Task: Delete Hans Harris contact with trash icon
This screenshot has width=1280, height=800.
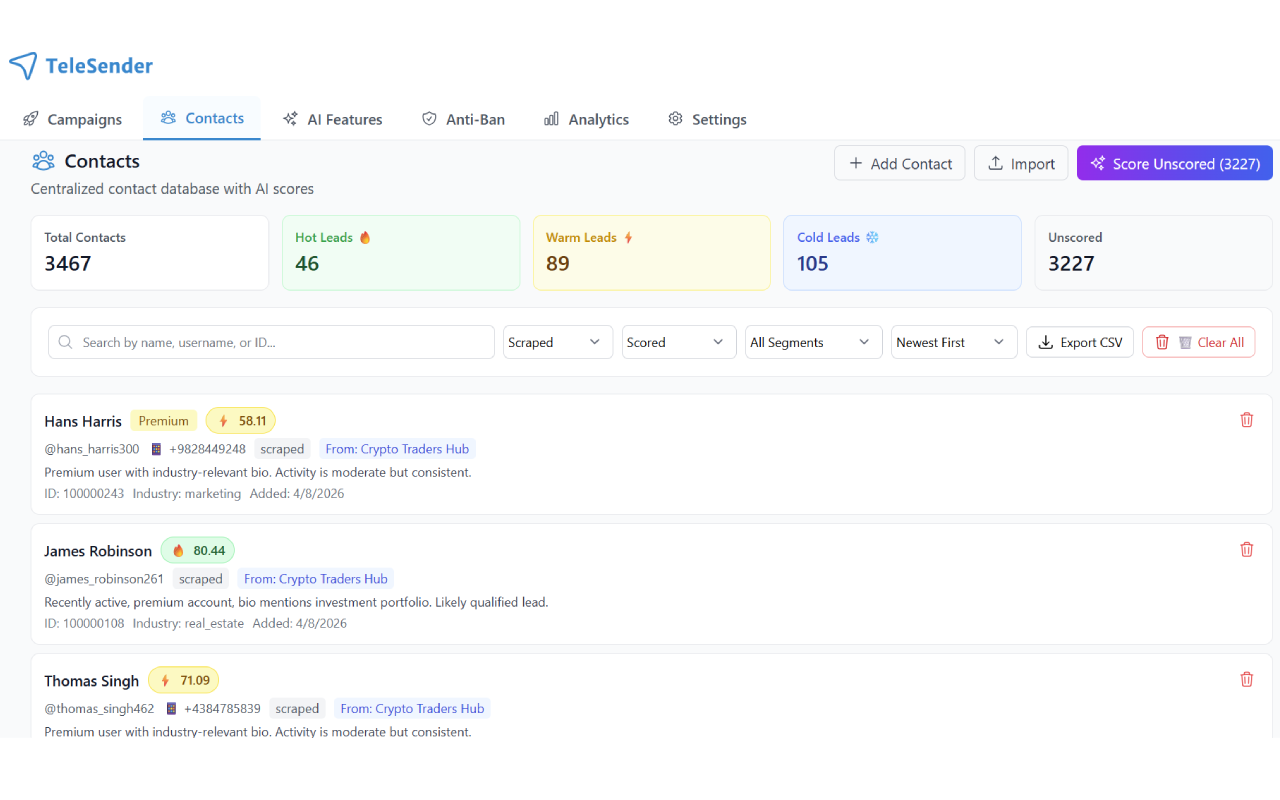Action: pos(1246,420)
